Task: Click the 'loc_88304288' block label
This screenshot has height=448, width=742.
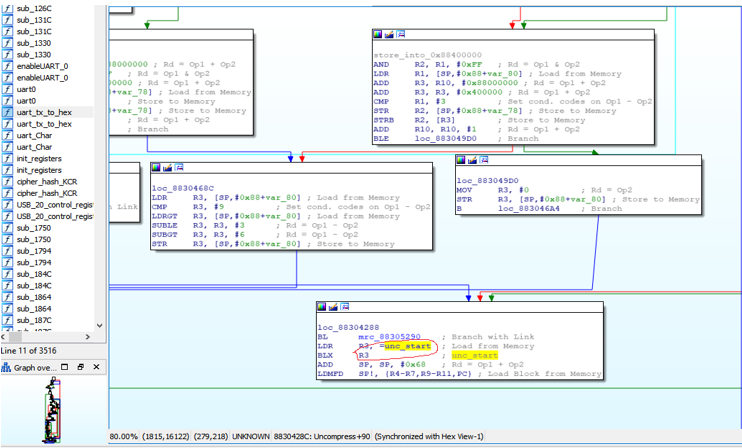Action: point(348,327)
